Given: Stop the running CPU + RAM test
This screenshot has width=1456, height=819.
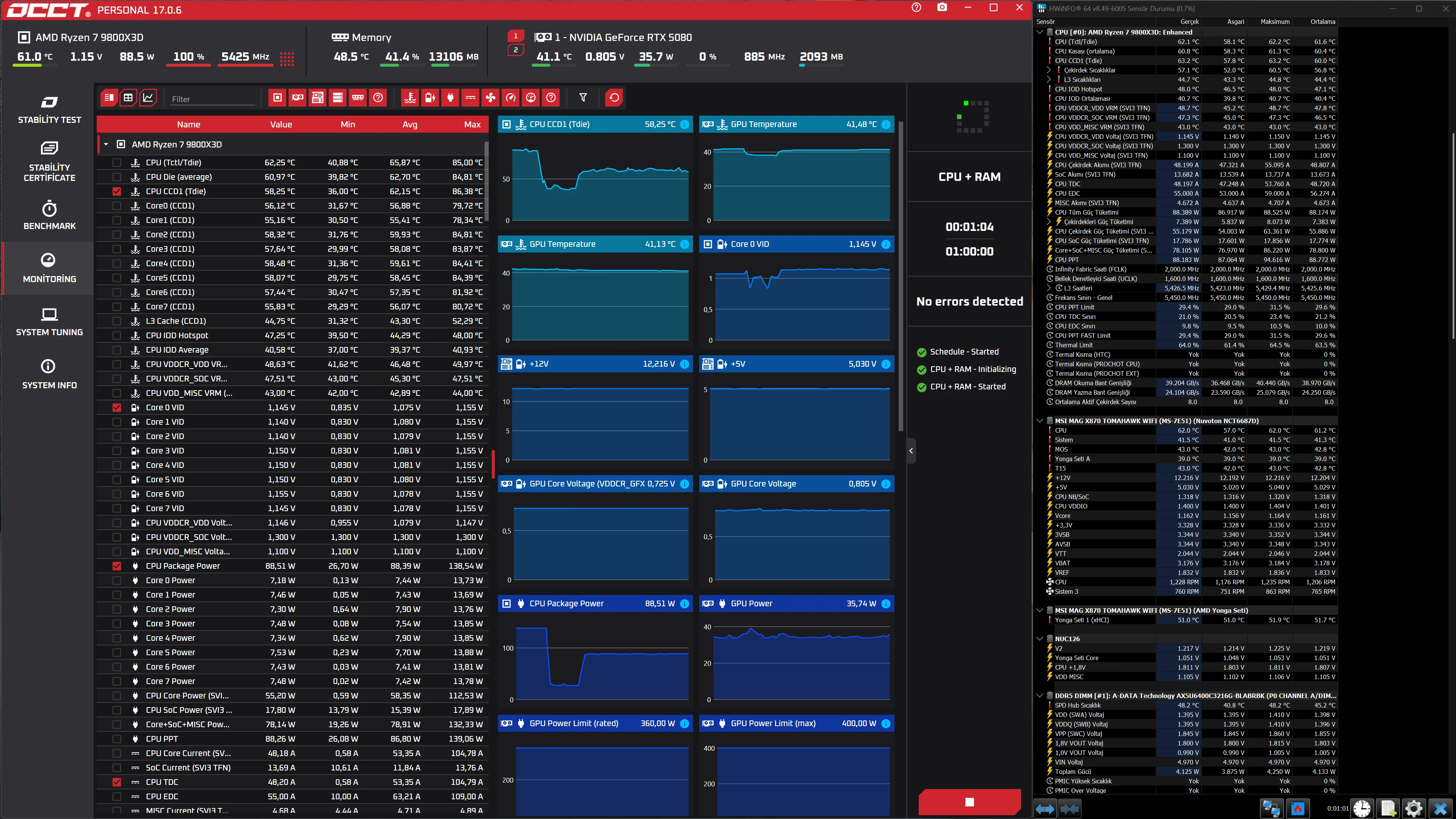Looking at the screenshot, I should click(970, 802).
